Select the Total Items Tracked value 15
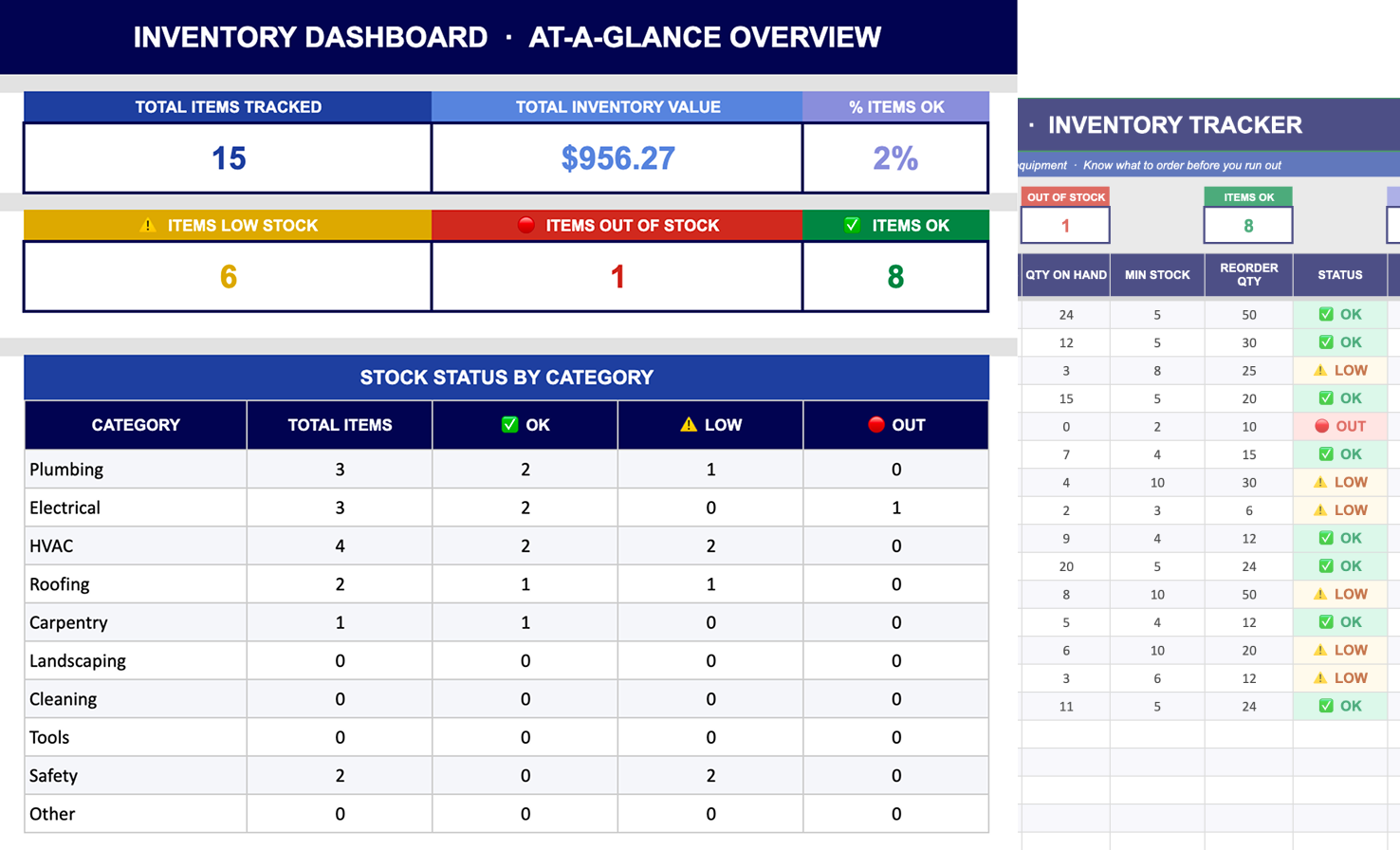Screen dimensions: 1400x850 point(228,157)
